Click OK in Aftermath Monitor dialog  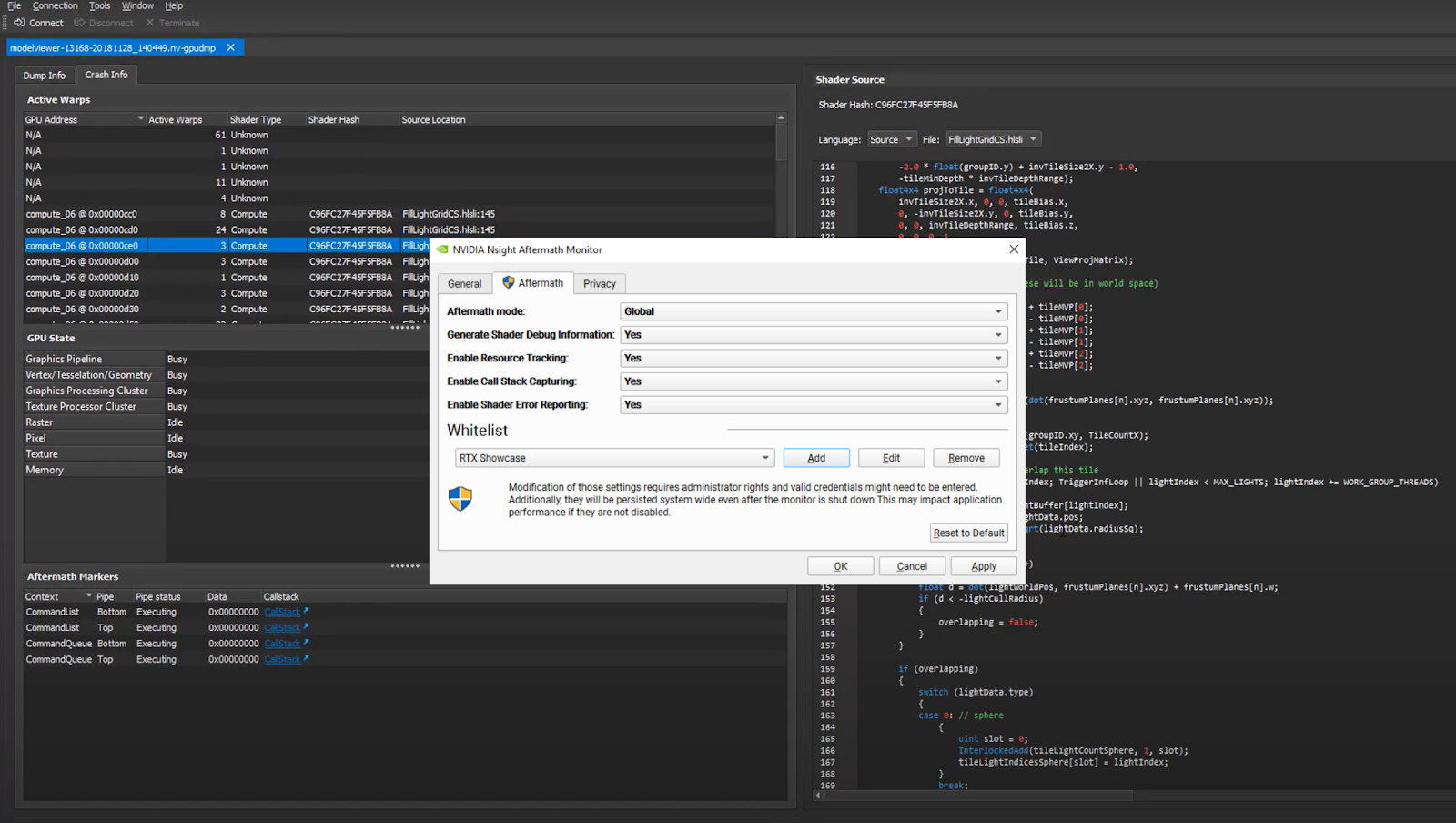pyautogui.click(x=841, y=566)
